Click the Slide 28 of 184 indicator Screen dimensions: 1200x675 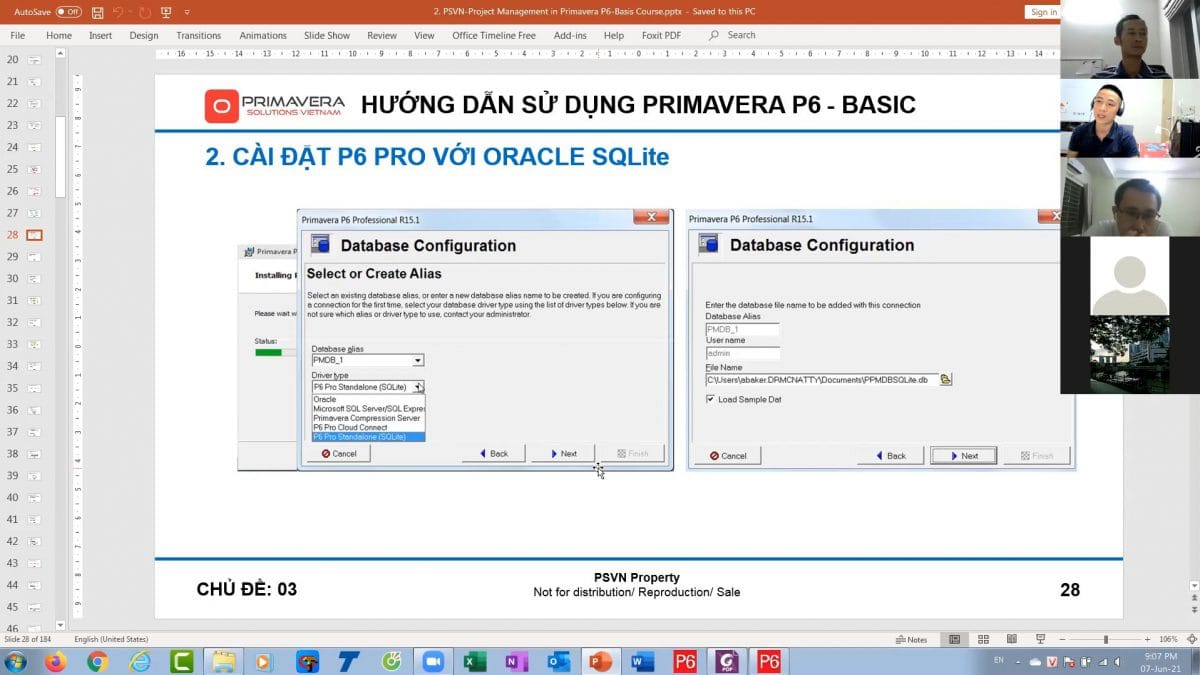point(29,639)
